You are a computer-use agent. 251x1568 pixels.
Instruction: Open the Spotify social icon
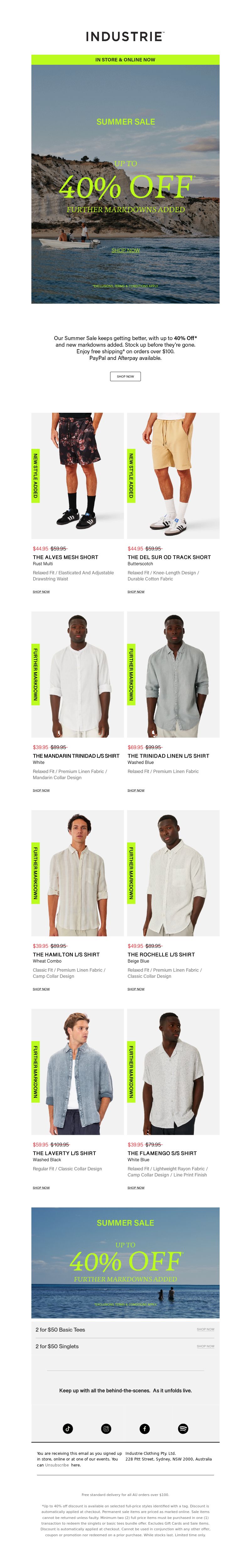click(x=183, y=1429)
